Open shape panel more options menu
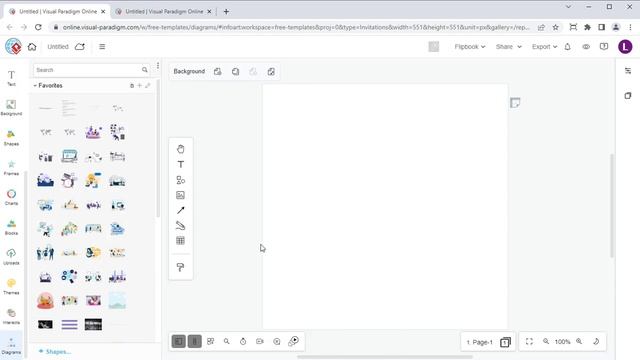640x360 pixels. click(x=158, y=66)
